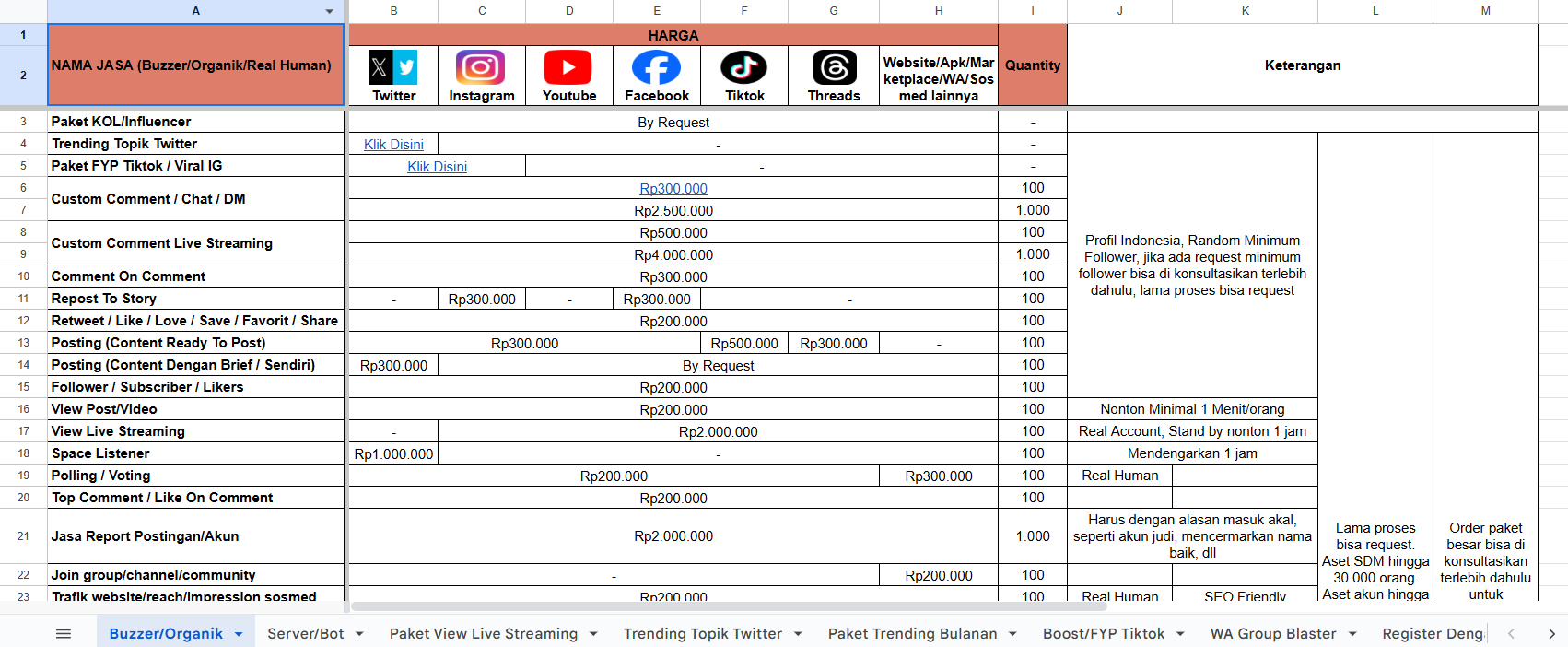Click the Instagram logo icon
This screenshot has height=647, width=1568.
pyautogui.click(x=481, y=67)
